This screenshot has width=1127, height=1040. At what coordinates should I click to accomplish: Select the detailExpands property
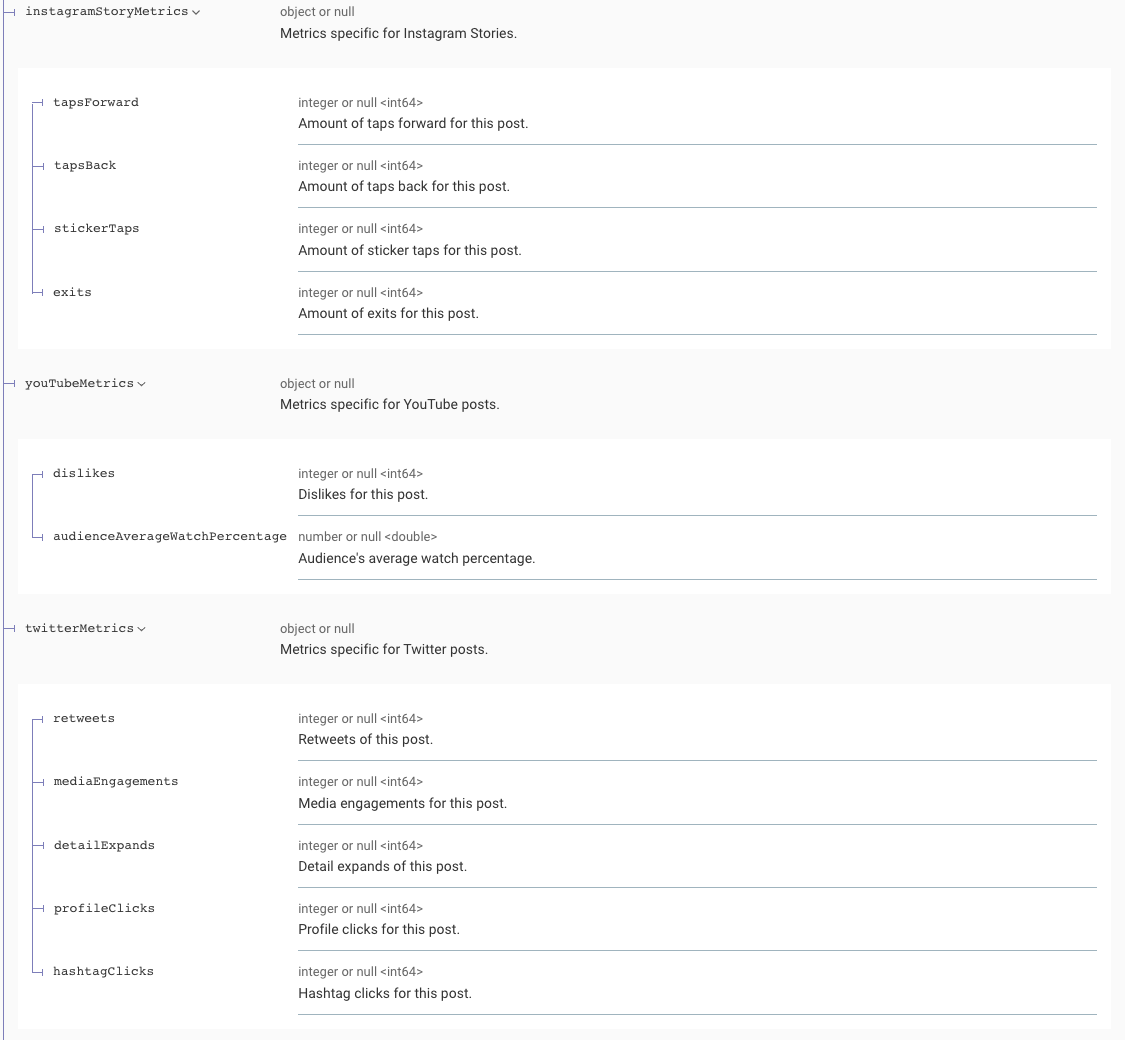[104, 845]
